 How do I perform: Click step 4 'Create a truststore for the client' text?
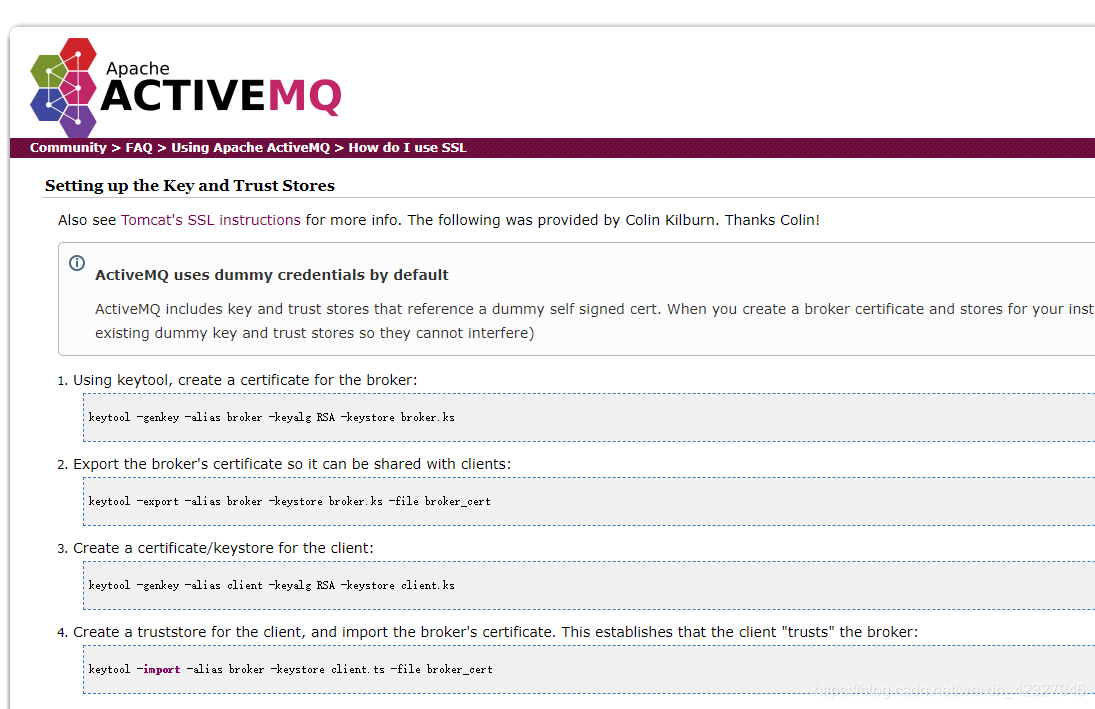(x=496, y=632)
